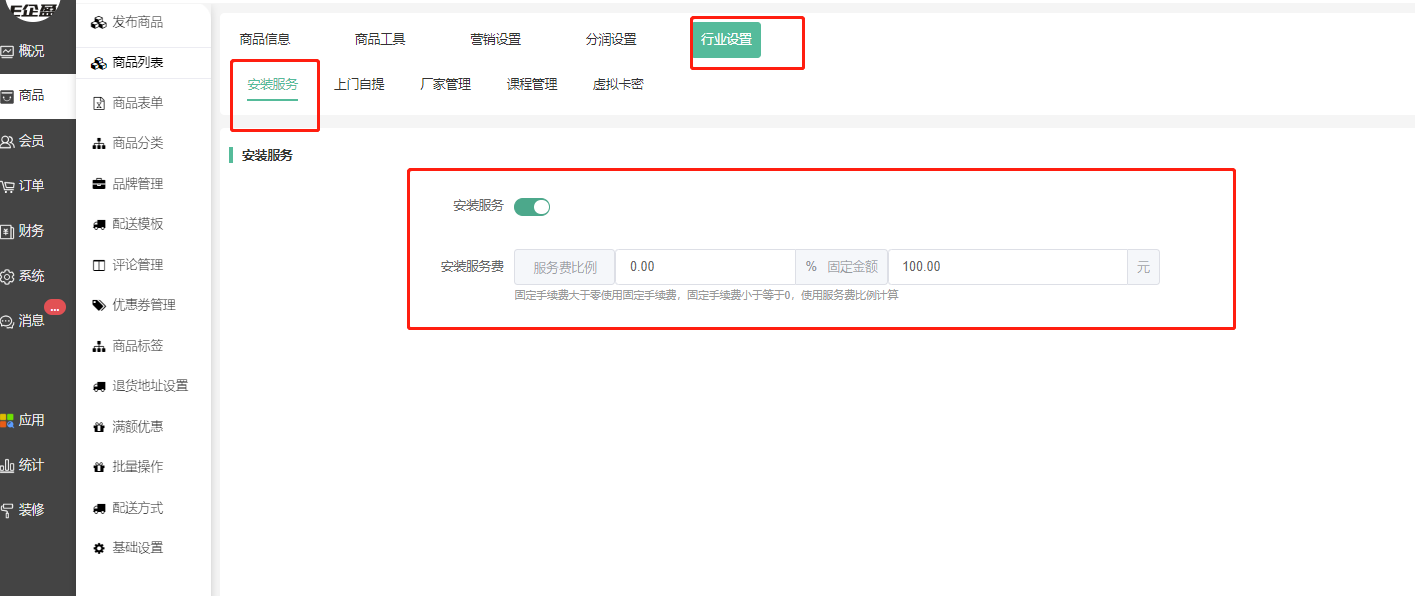Click the 固定金额 amount input field
Viewport: 1415px width, 596px height.
point(1005,267)
